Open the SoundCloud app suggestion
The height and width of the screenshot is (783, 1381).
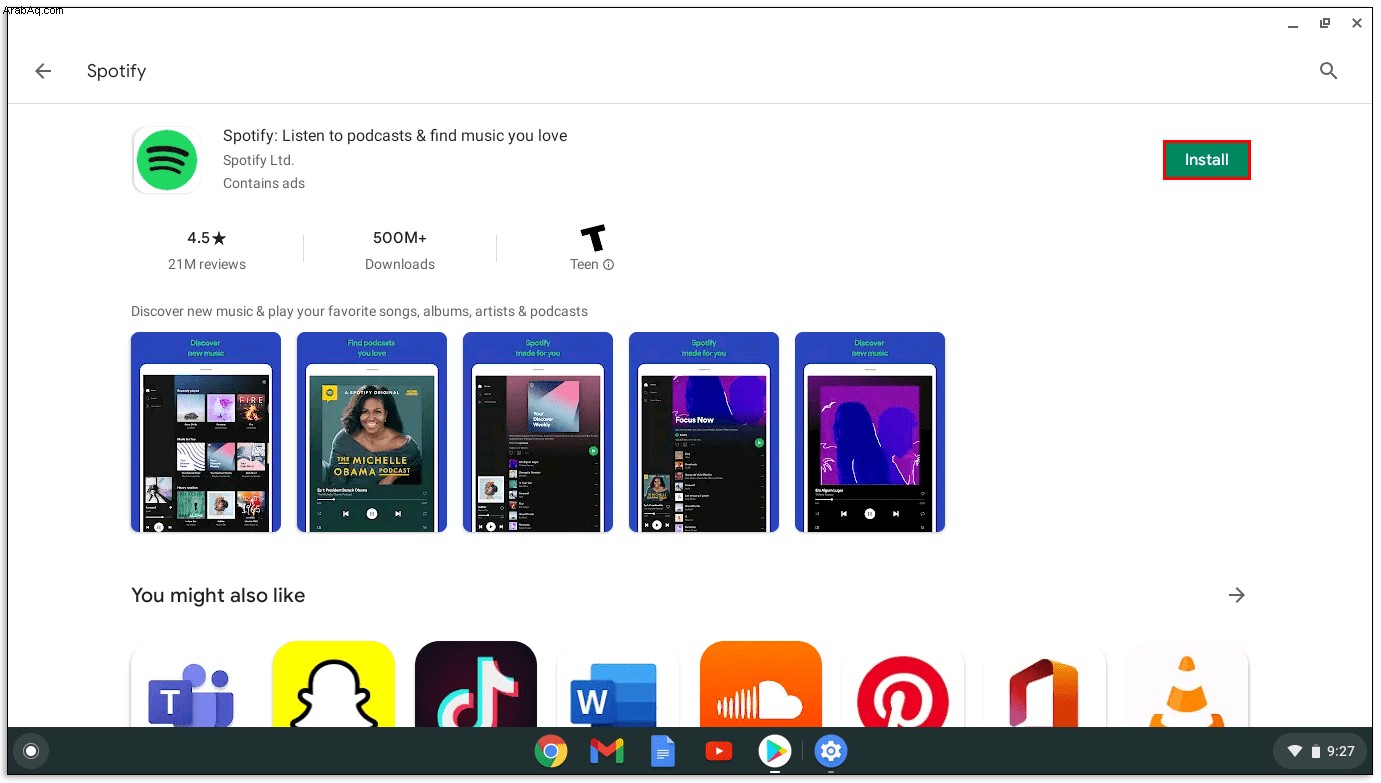click(761, 685)
